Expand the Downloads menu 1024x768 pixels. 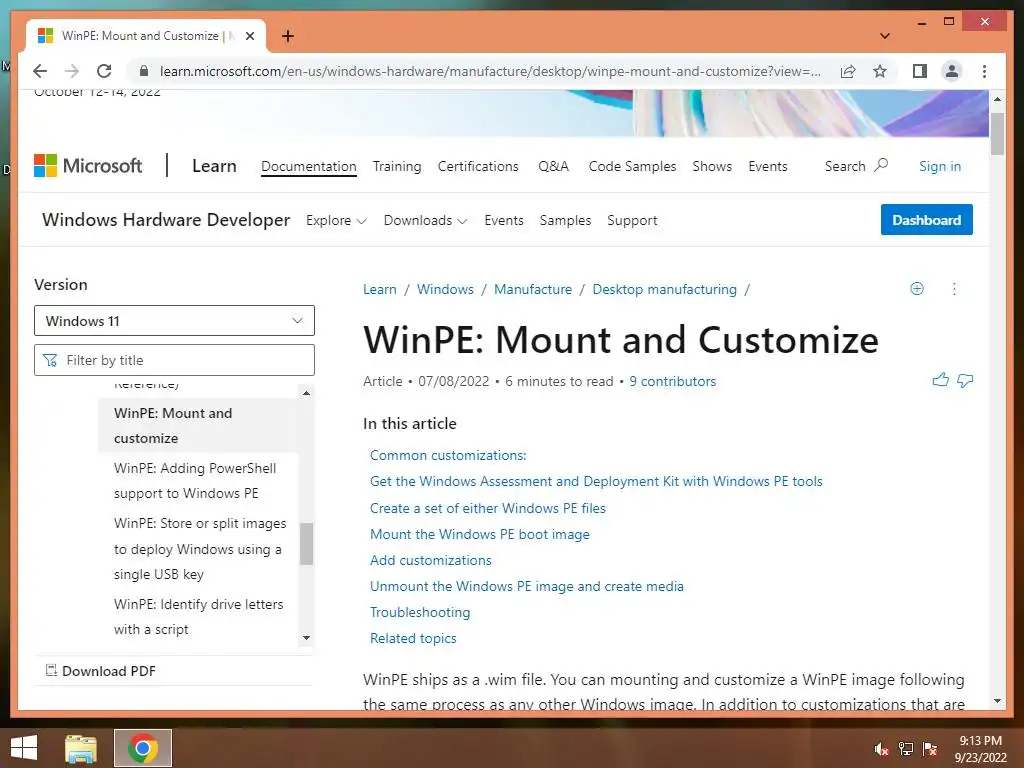tap(425, 221)
